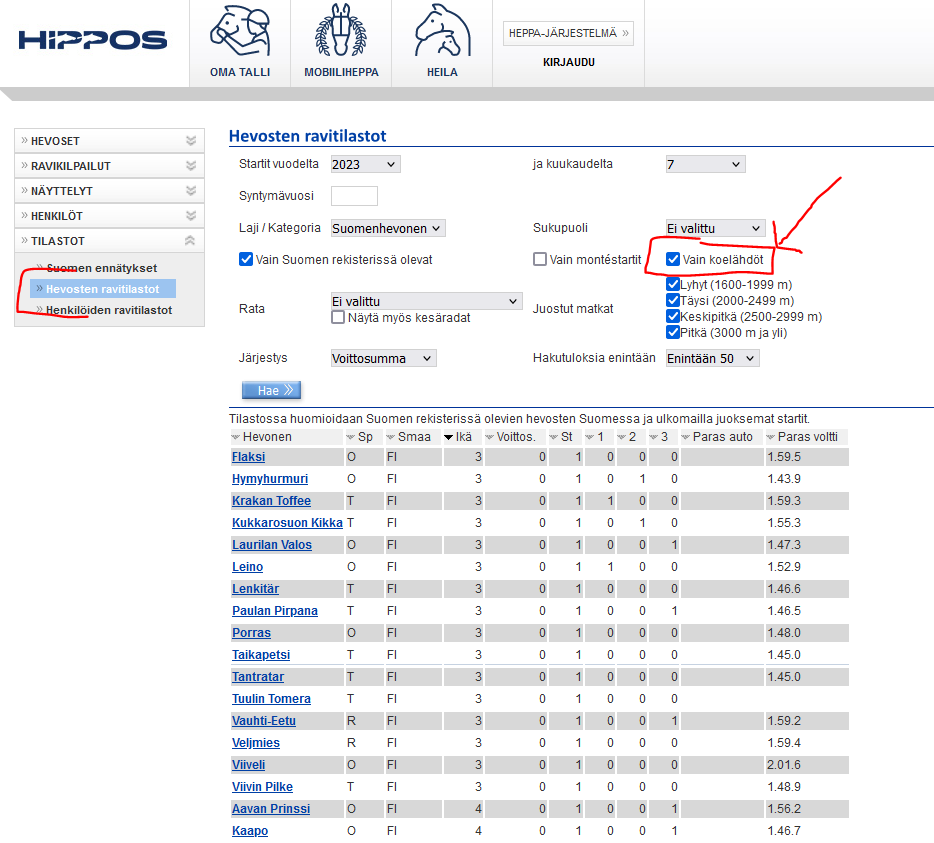
Task: Click the Syntymävuosi input field
Action: pos(354,195)
